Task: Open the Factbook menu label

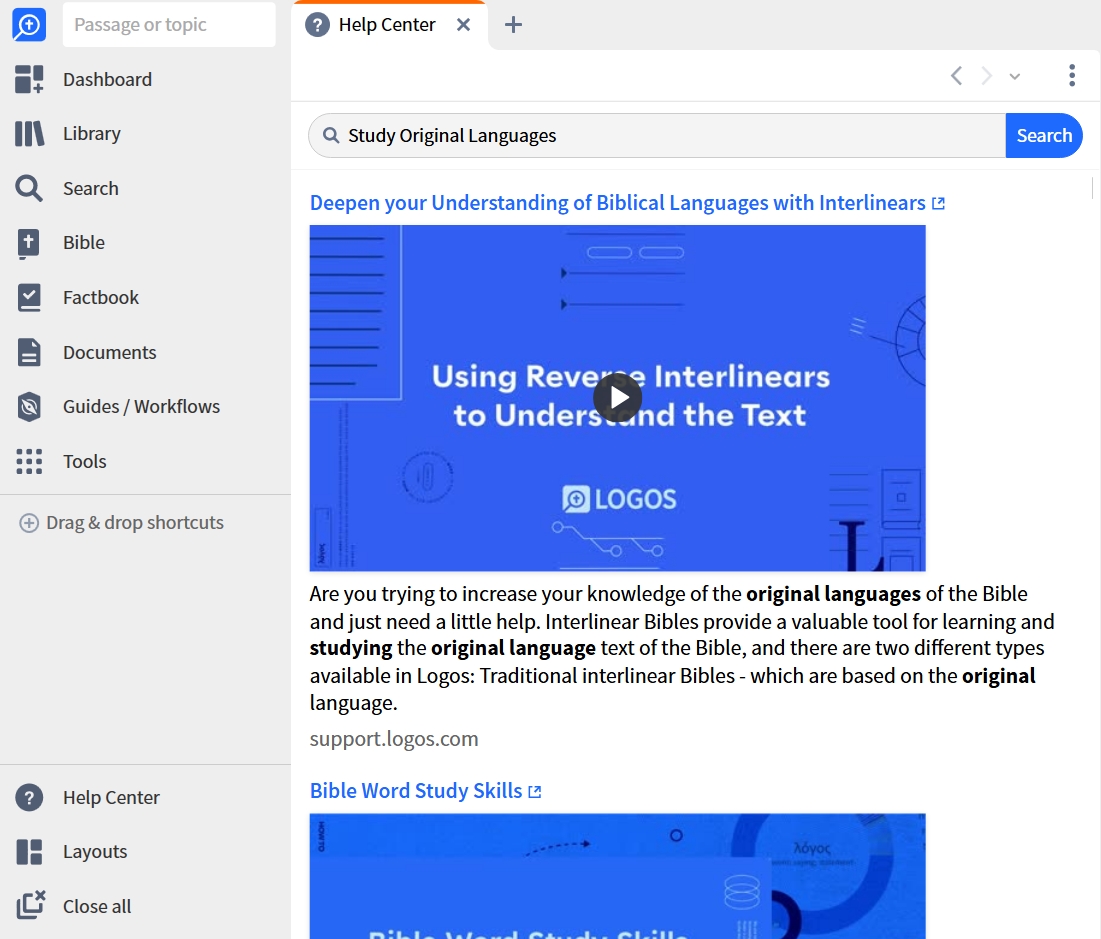Action: click(x=101, y=298)
